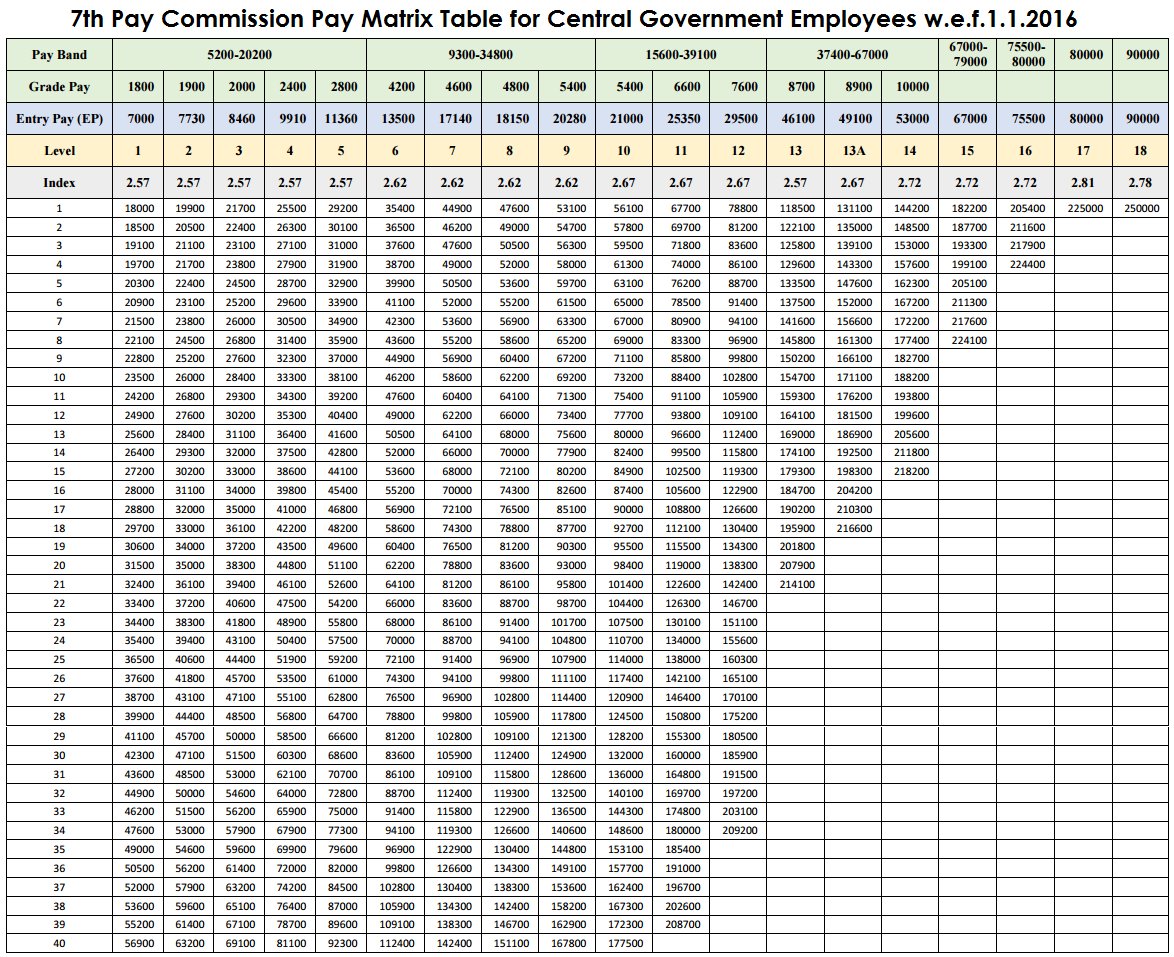
Task: Click pay band cell '37400-67000'
Action: pos(852,55)
